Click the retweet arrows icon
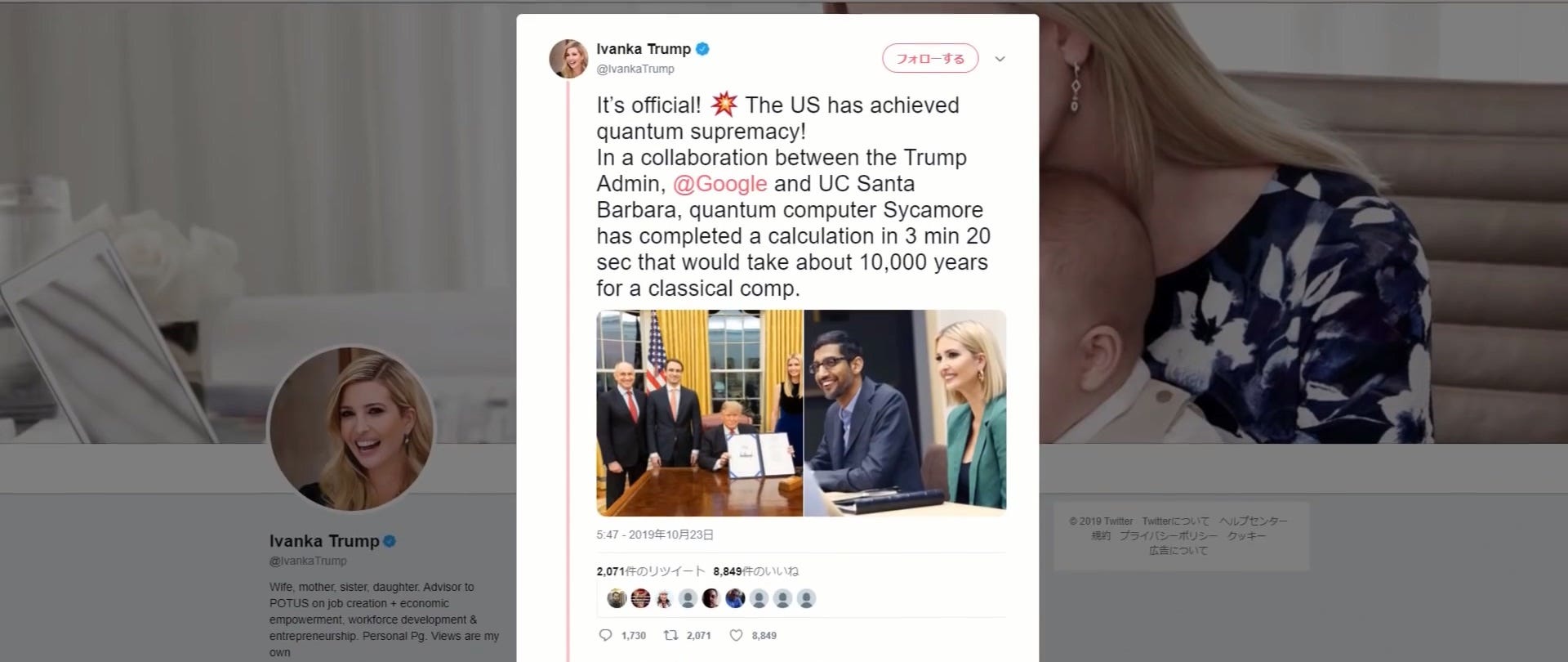This screenshot has height=662, width=1568. coord(670,635)
